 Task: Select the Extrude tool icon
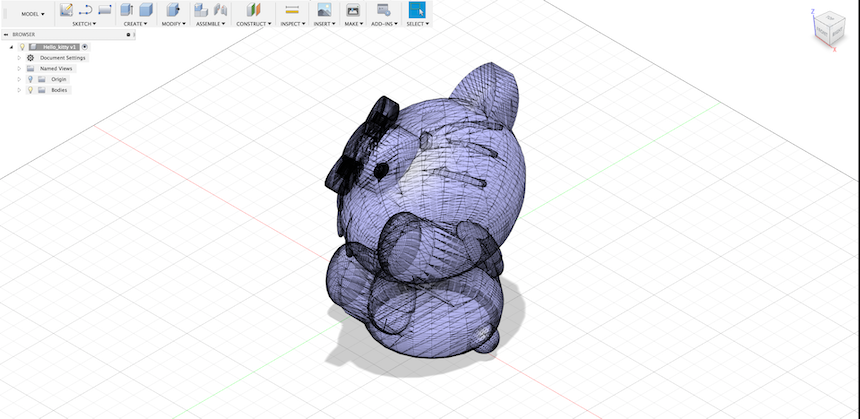[x=127, y=9]
